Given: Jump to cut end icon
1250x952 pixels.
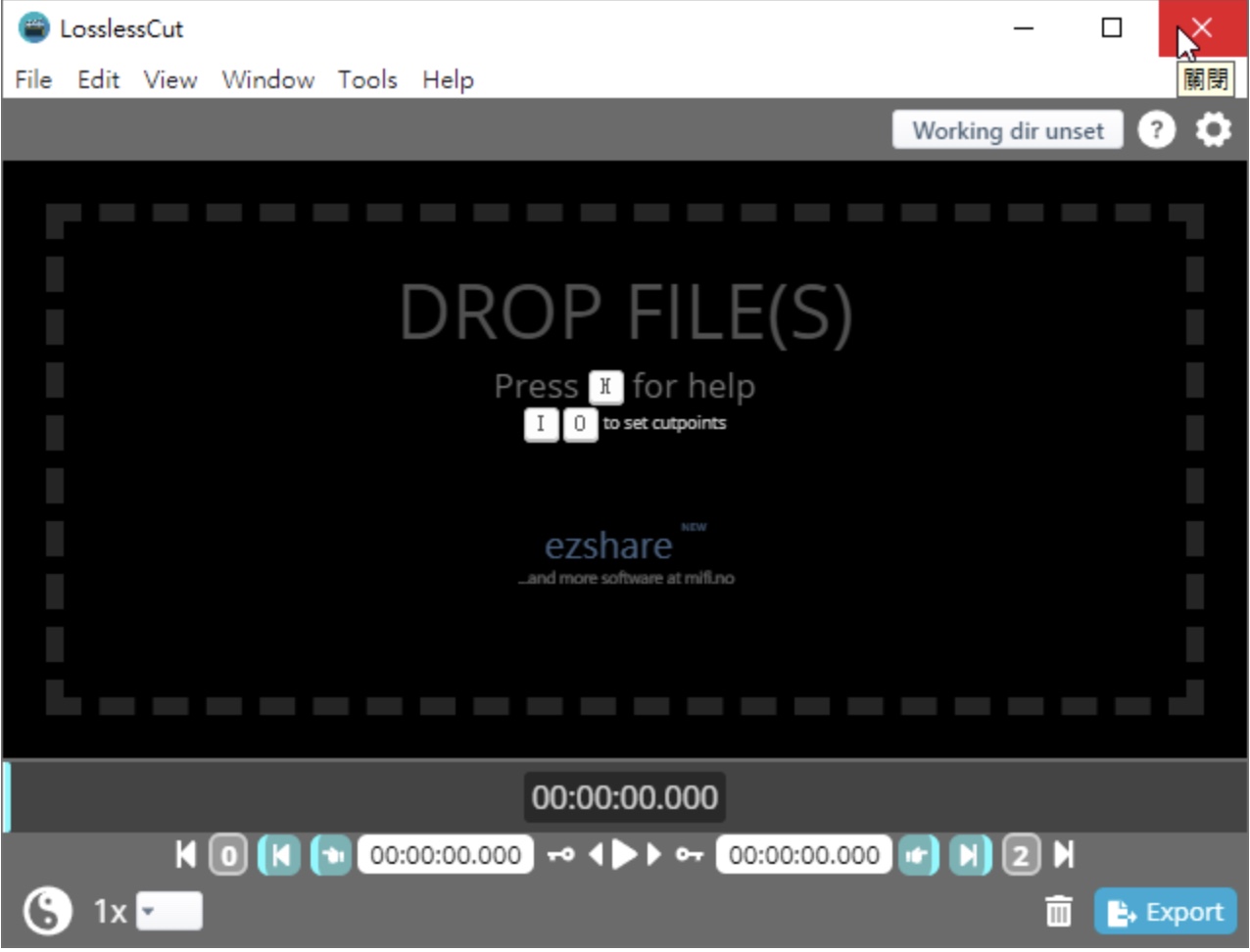Looking at the screenshot, I should (x=970, y=855).
